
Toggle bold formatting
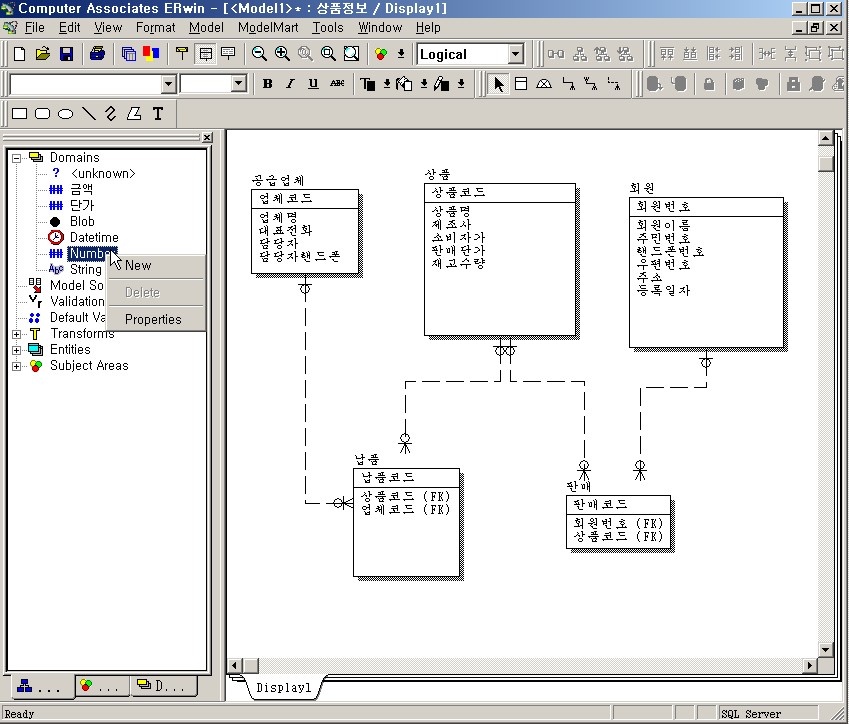[267, 84]
